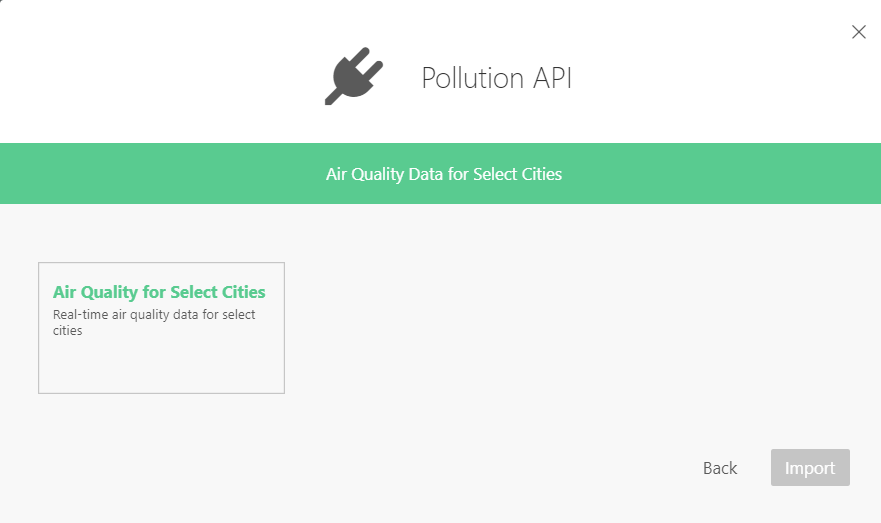Select the Air Quality for Select Cities card

pyautogui.click(x=161, y=328)
